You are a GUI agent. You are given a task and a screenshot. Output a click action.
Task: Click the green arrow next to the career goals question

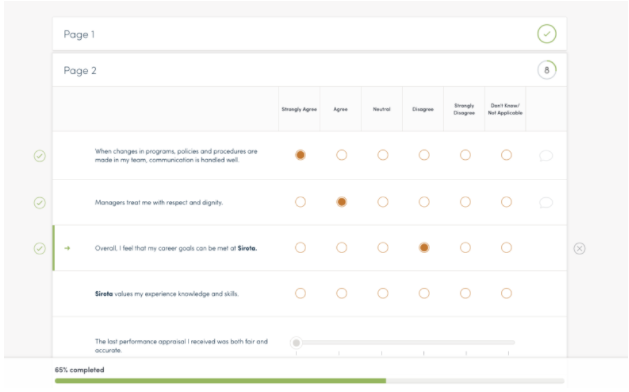click(x=67, y=248)
